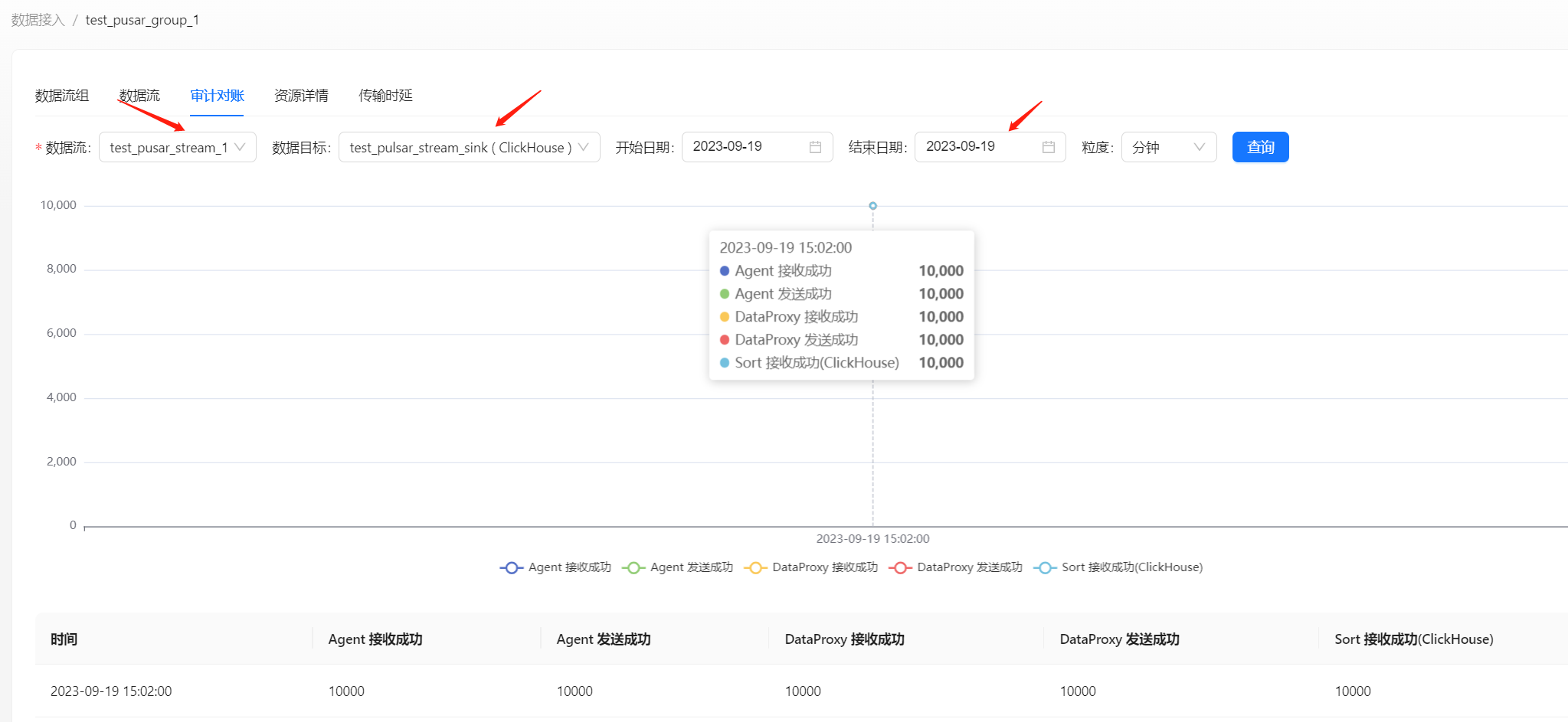1568x722 pixels.
Task: Expand the 数据目标 sink dropdown
Action: [469, 147]
